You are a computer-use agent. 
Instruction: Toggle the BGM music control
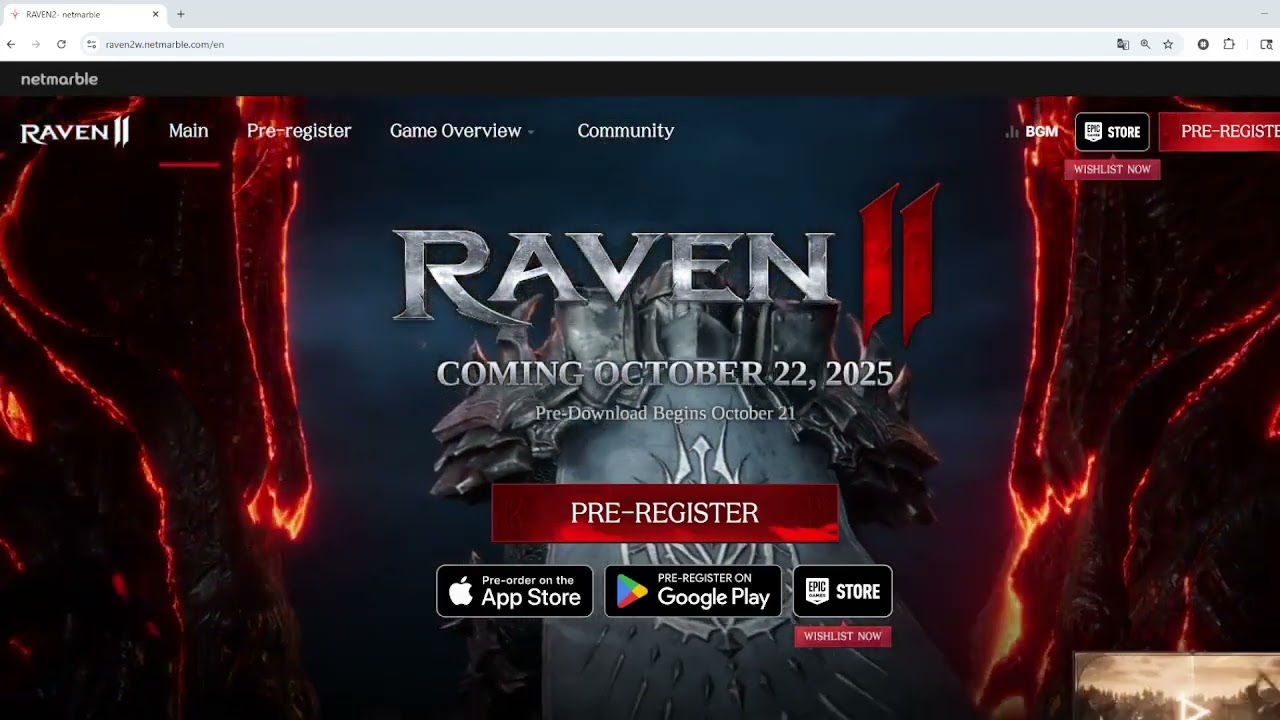(x=1031, y=132)
